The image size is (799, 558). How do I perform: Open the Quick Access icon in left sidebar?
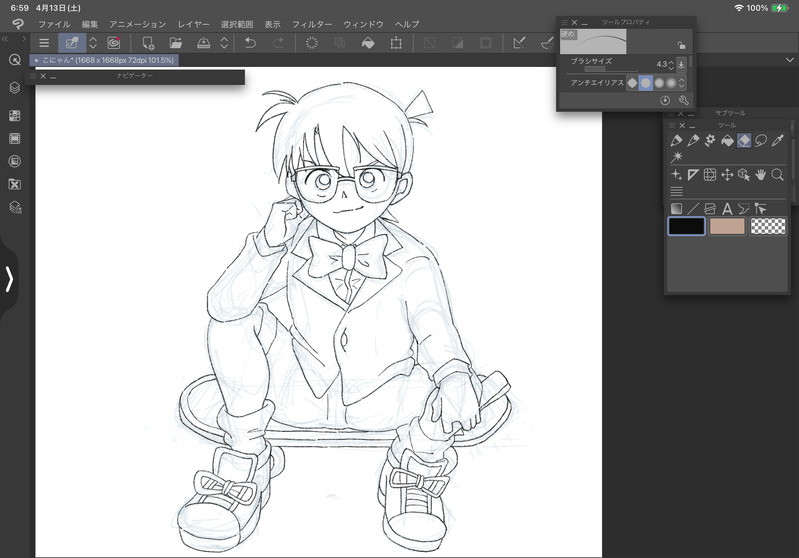tap(15, 60)
